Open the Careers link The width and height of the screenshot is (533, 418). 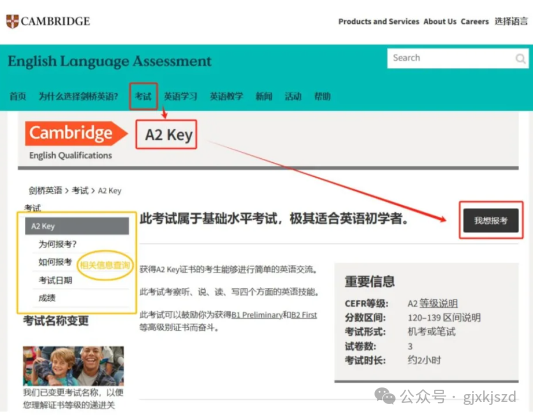(x=475, y=21)
